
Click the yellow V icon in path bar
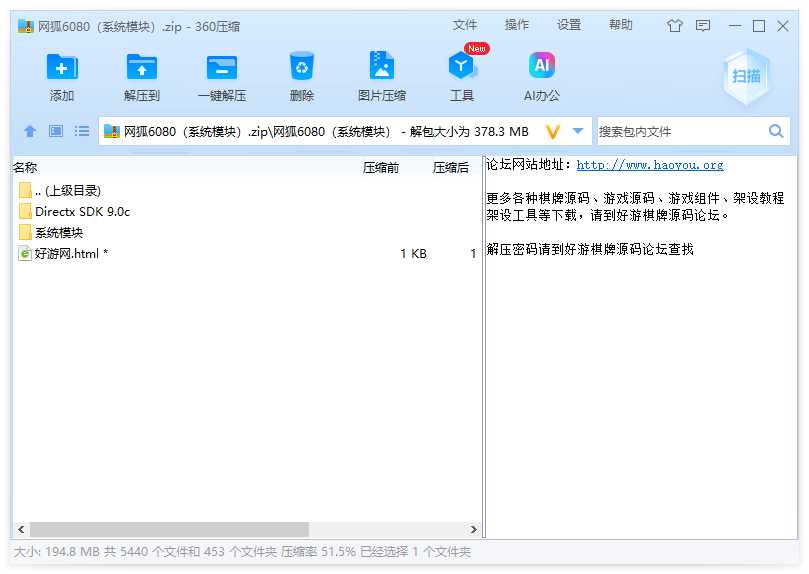(552, 132)
